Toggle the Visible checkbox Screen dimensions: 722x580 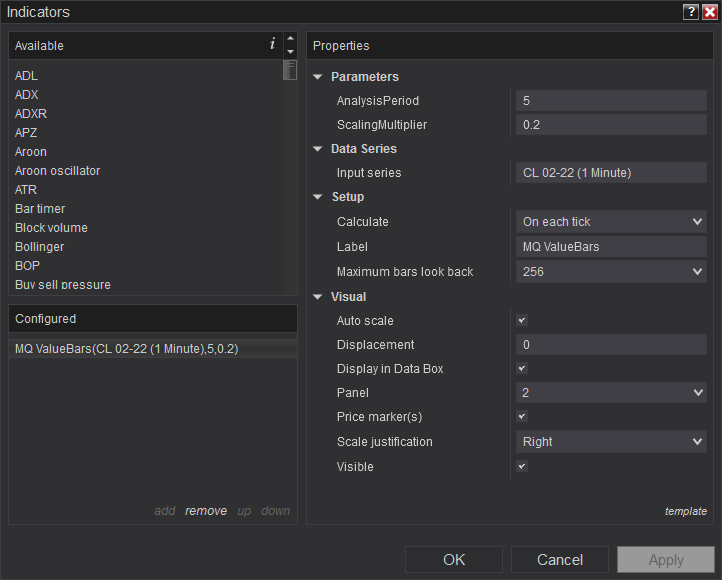click(x=522, y=466)
